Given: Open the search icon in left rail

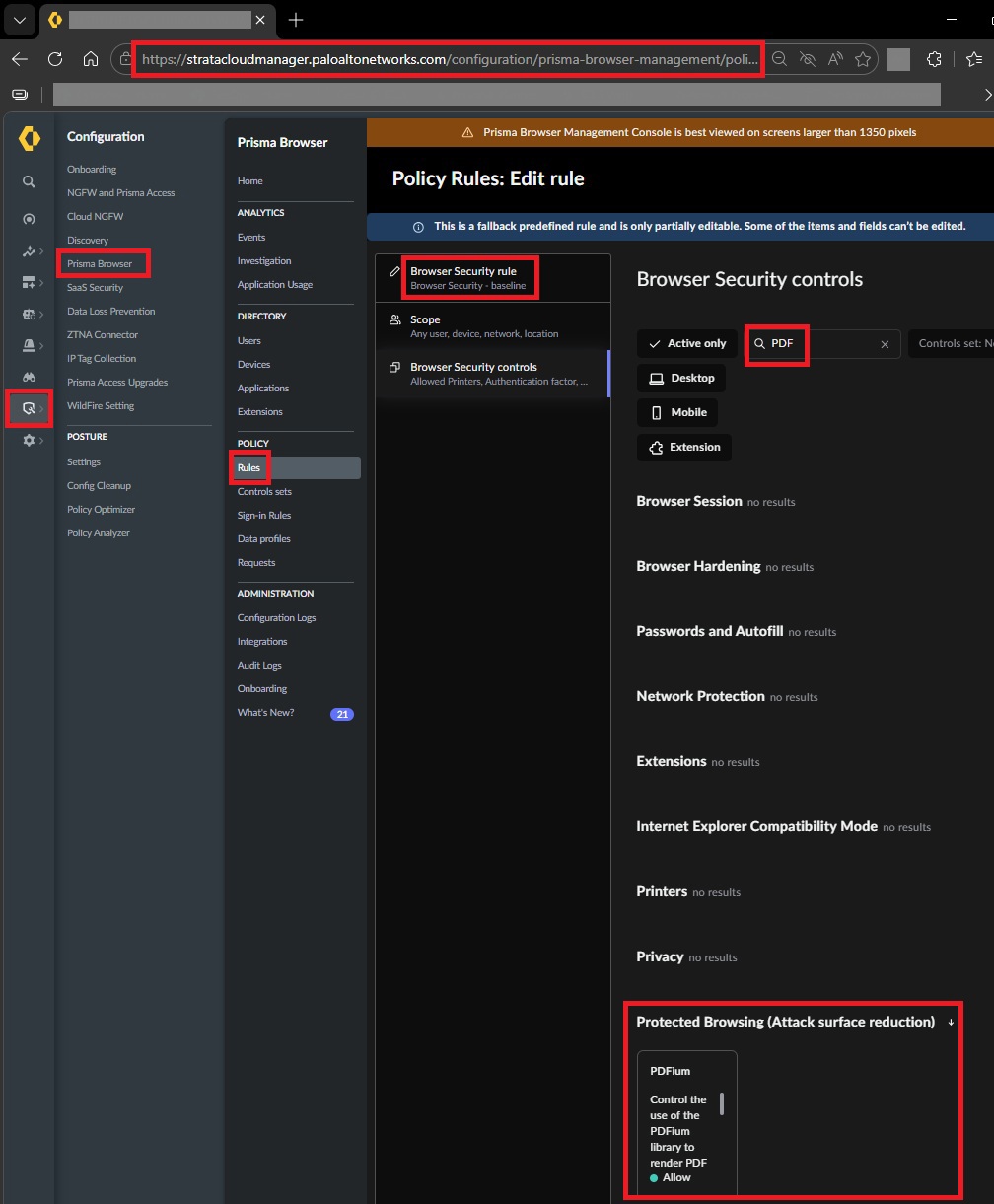Looking at the screenshot, I should coord(29,181).
